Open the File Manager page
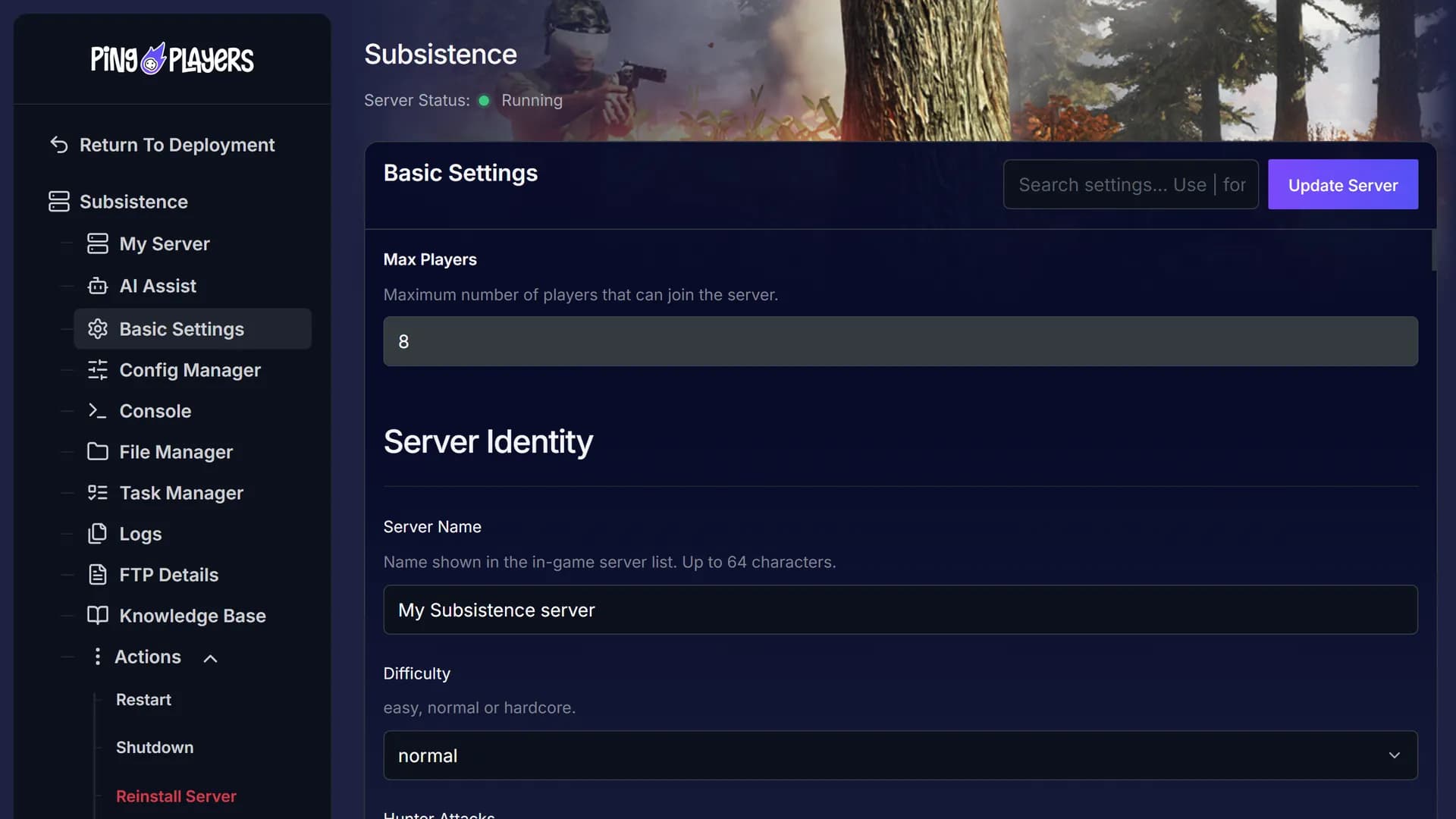The height and width of the screenshot is (819, 1456). (x=176, y=451)
